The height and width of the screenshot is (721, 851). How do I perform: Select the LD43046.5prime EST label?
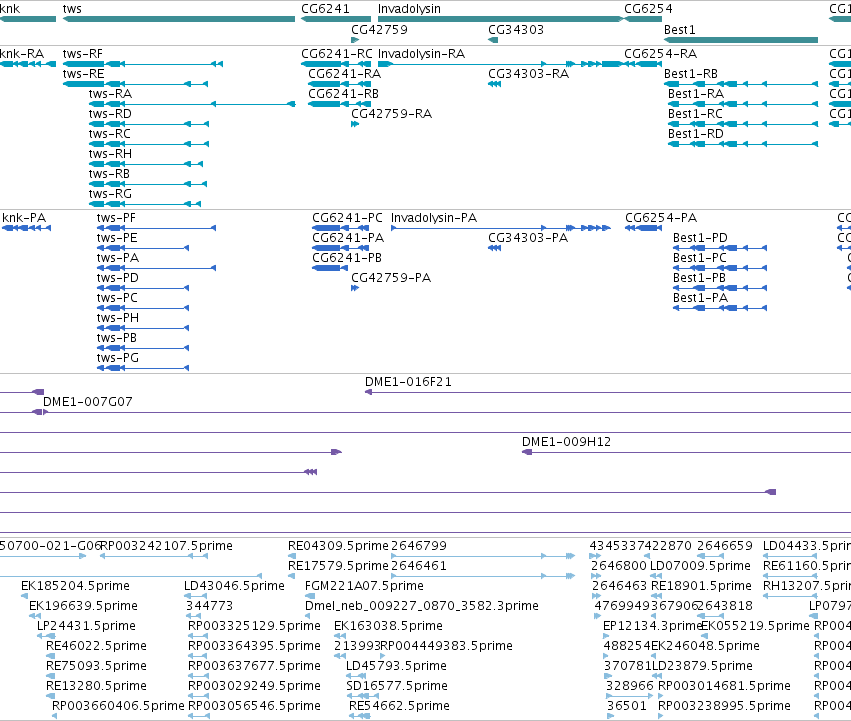click(x=234, y=586)
